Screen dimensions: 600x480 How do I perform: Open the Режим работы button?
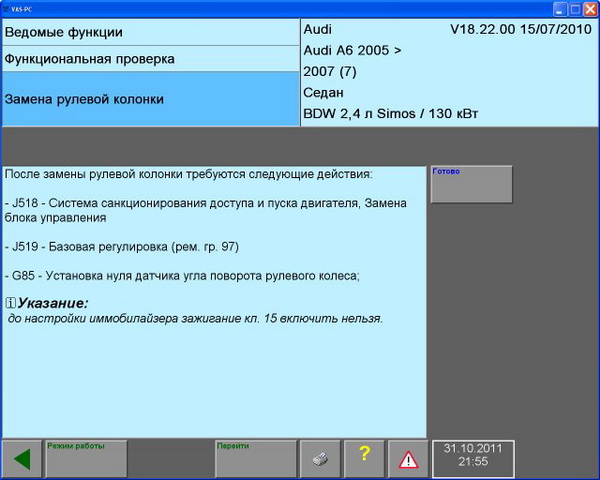(x=86, y=459)
